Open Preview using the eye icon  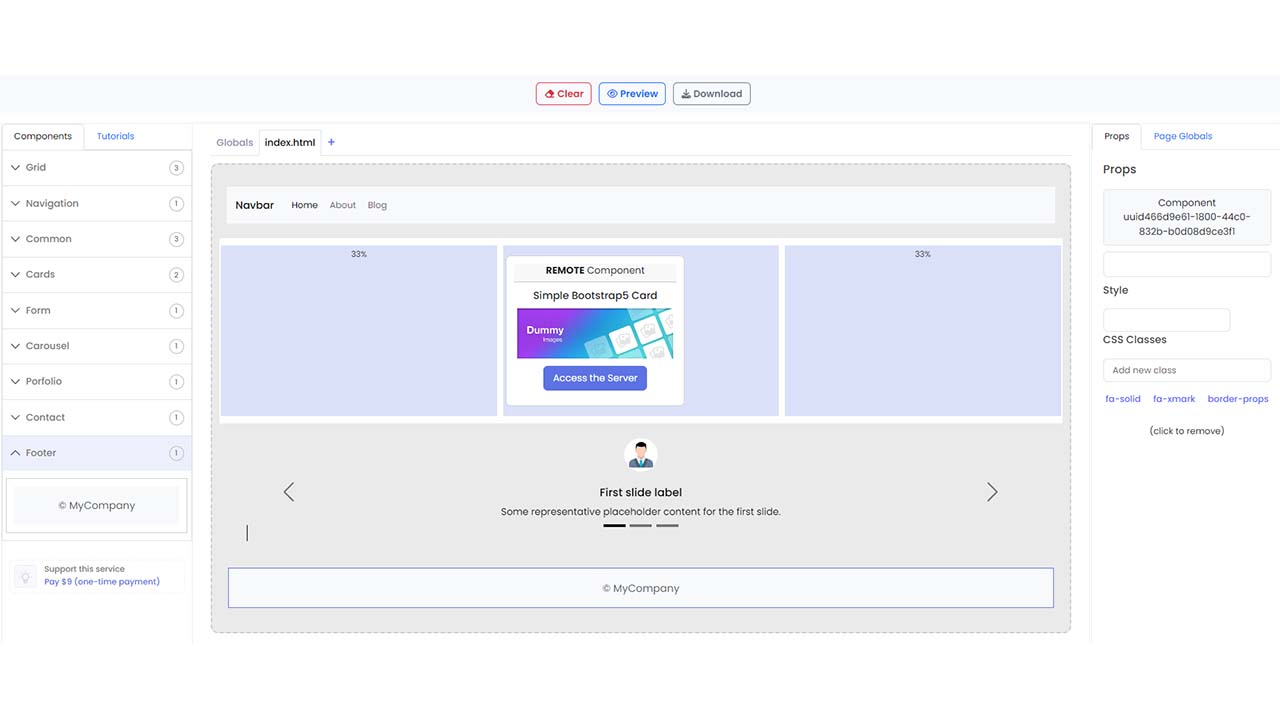coord(611,93)
